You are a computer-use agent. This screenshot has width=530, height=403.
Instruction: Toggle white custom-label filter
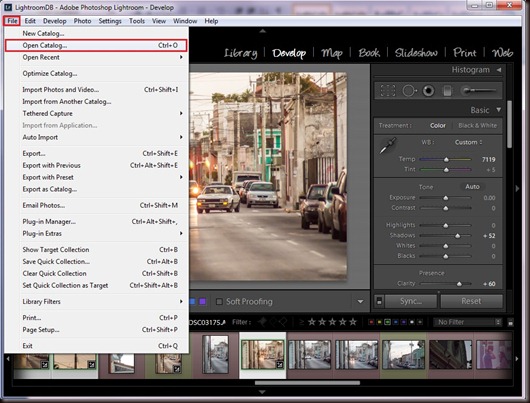pos(412,322)
